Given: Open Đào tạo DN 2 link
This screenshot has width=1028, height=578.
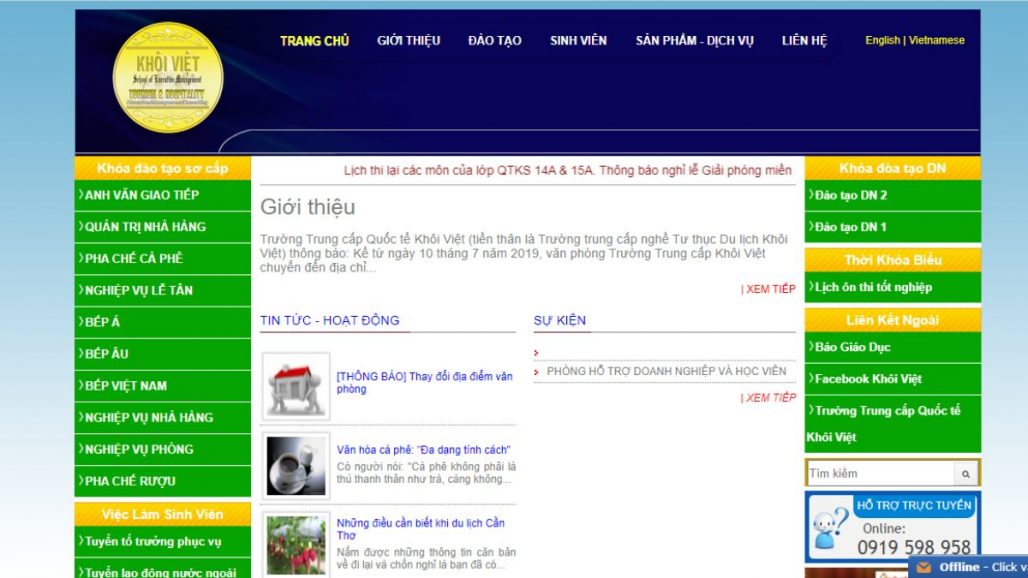Looking at the screenshot, I should 893,195.
